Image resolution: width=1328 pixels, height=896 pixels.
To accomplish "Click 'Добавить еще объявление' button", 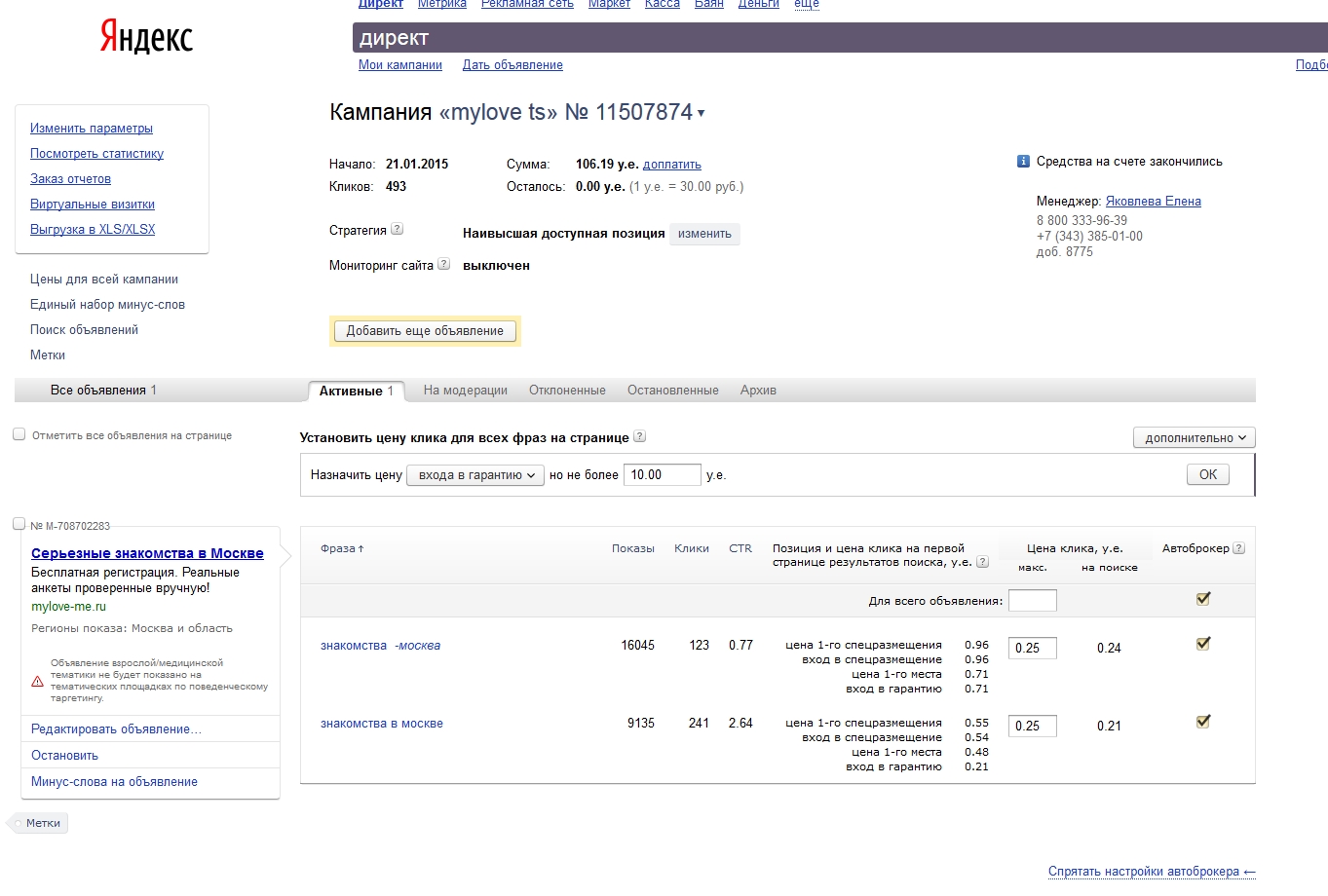I will tap(425, 331).
